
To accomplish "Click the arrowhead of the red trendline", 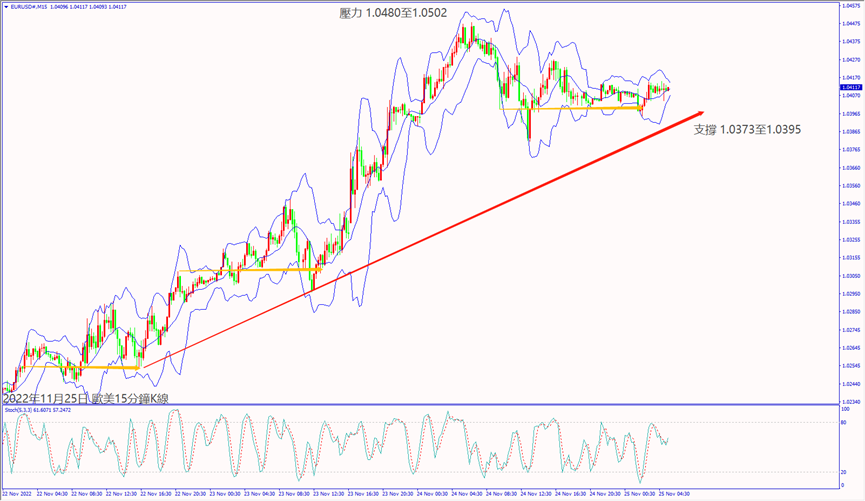I will pyautogui.click(x=699, y=114).
